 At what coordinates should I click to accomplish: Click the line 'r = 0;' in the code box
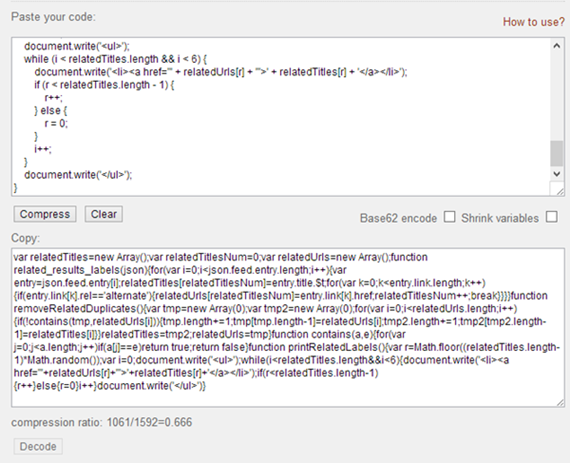[56, 124]
